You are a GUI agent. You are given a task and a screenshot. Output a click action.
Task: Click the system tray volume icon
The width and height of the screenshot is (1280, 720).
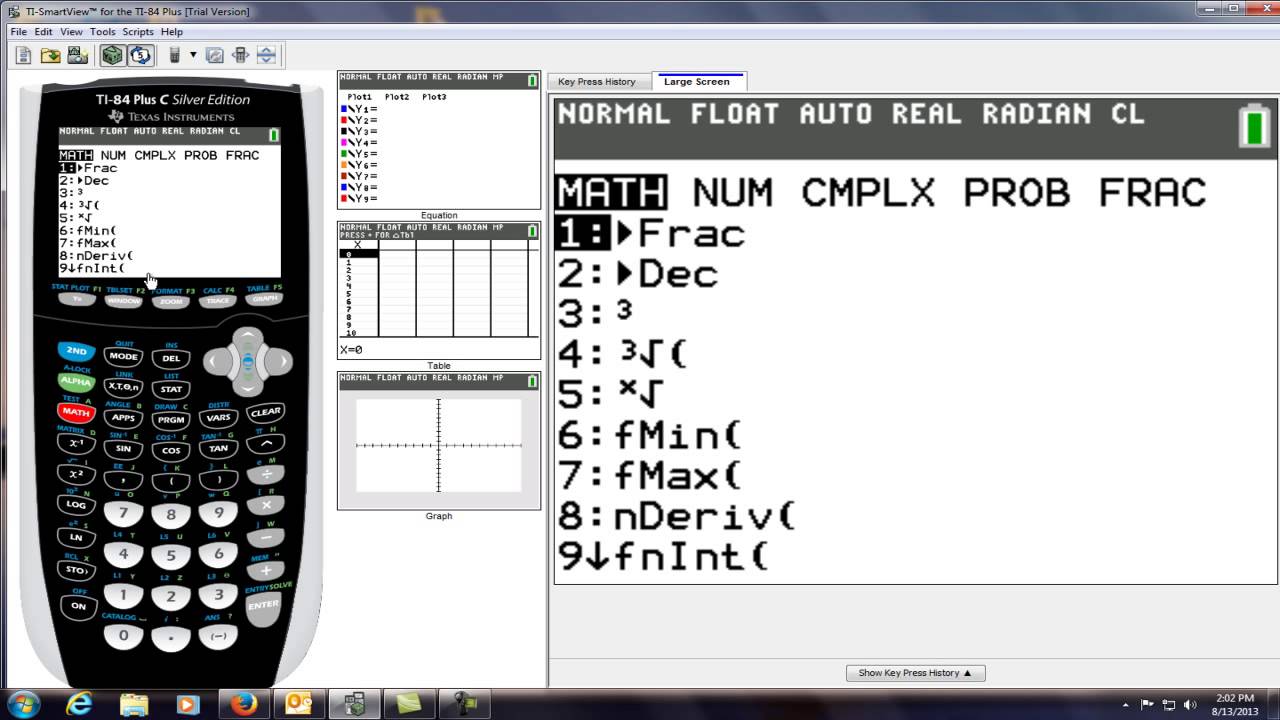click(1190, 704)
